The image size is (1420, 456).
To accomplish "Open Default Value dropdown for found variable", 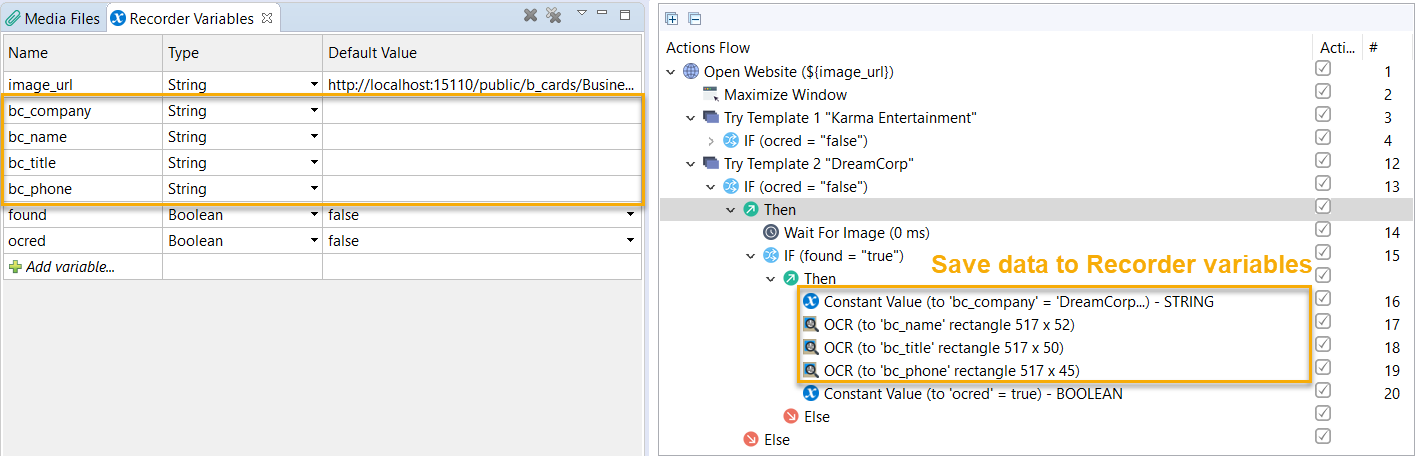I will (x=631, y=215).
